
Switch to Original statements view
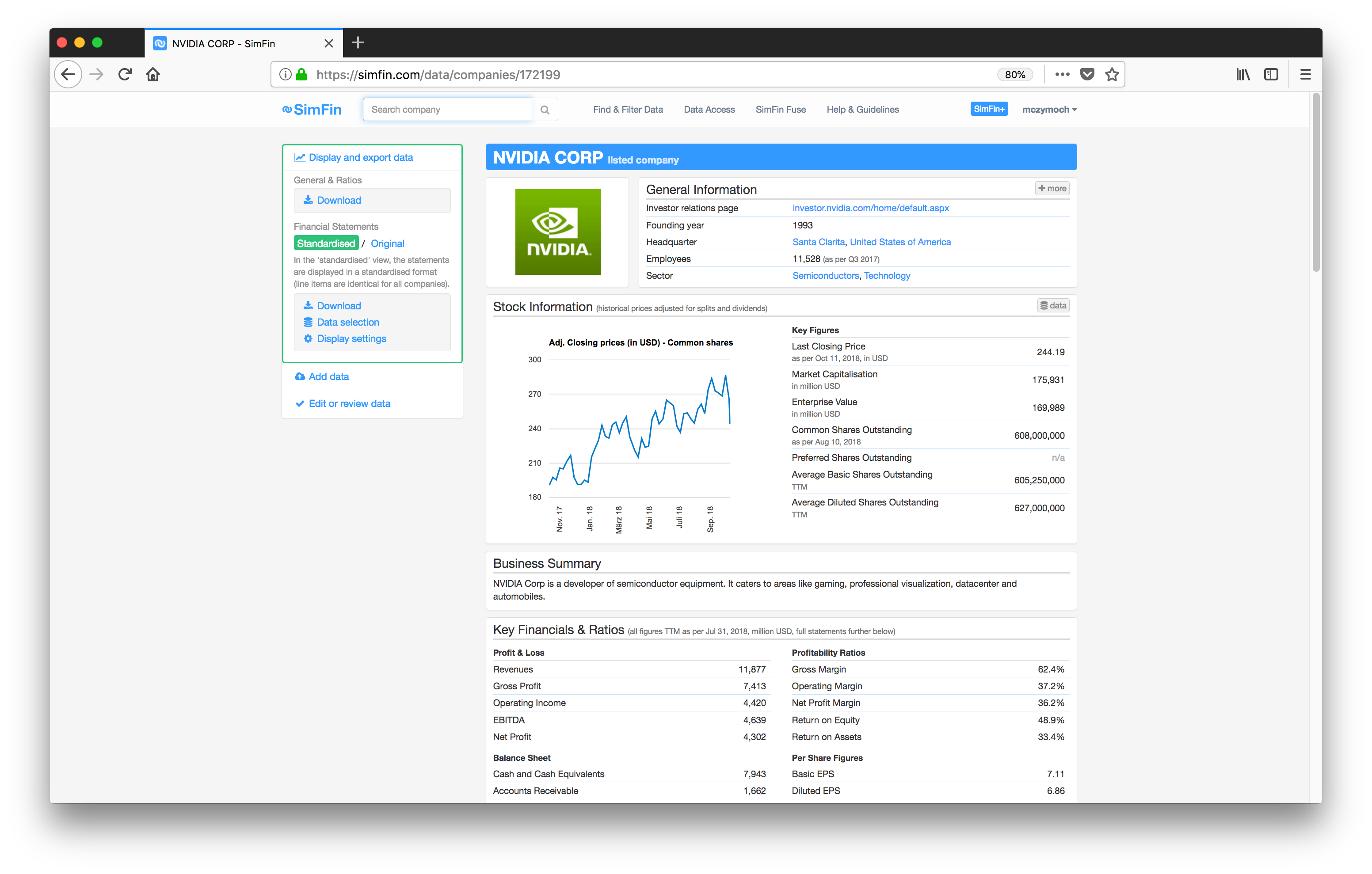coord(387,244)
